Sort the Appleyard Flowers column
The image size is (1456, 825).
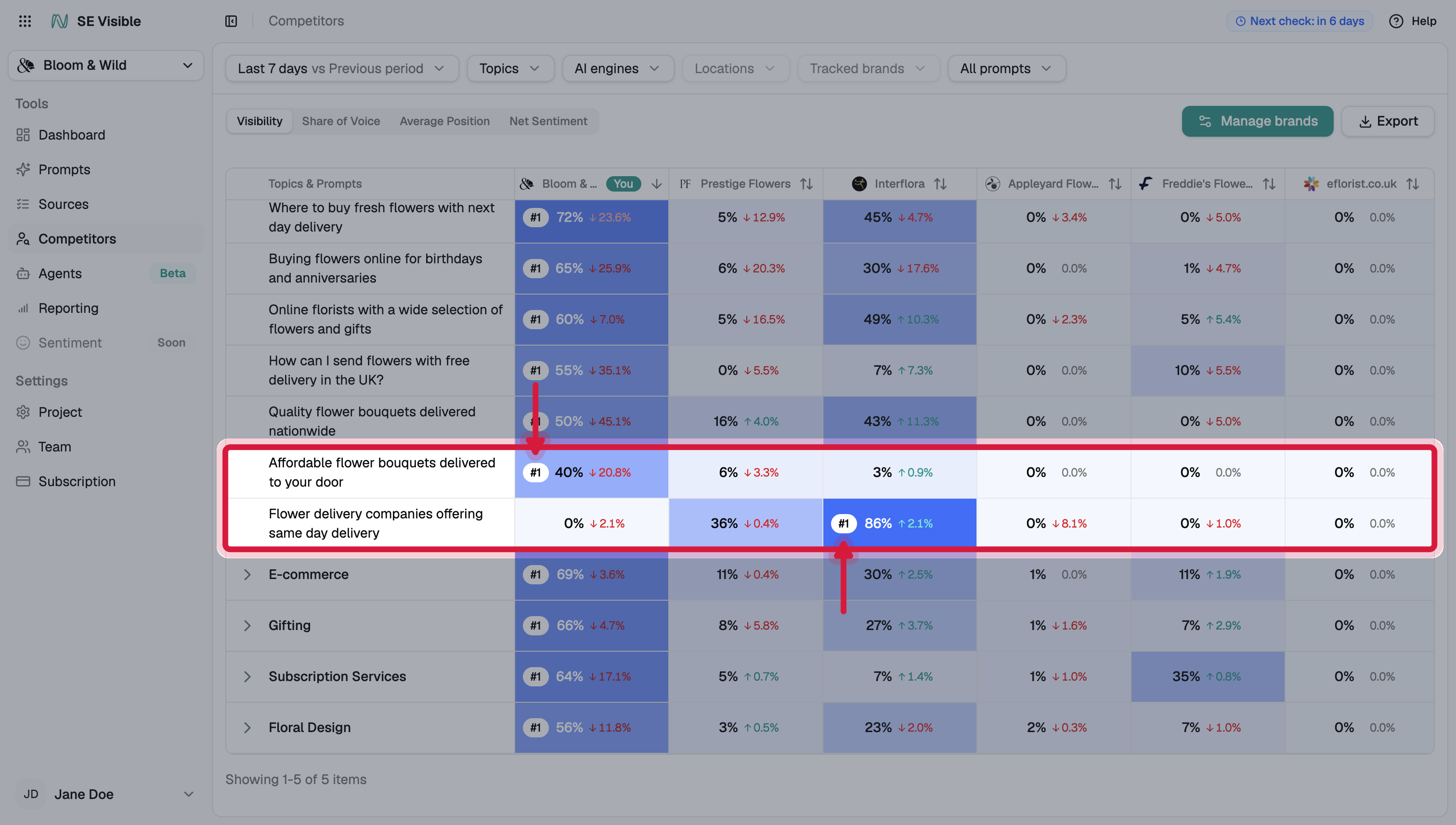point(1115,183)
